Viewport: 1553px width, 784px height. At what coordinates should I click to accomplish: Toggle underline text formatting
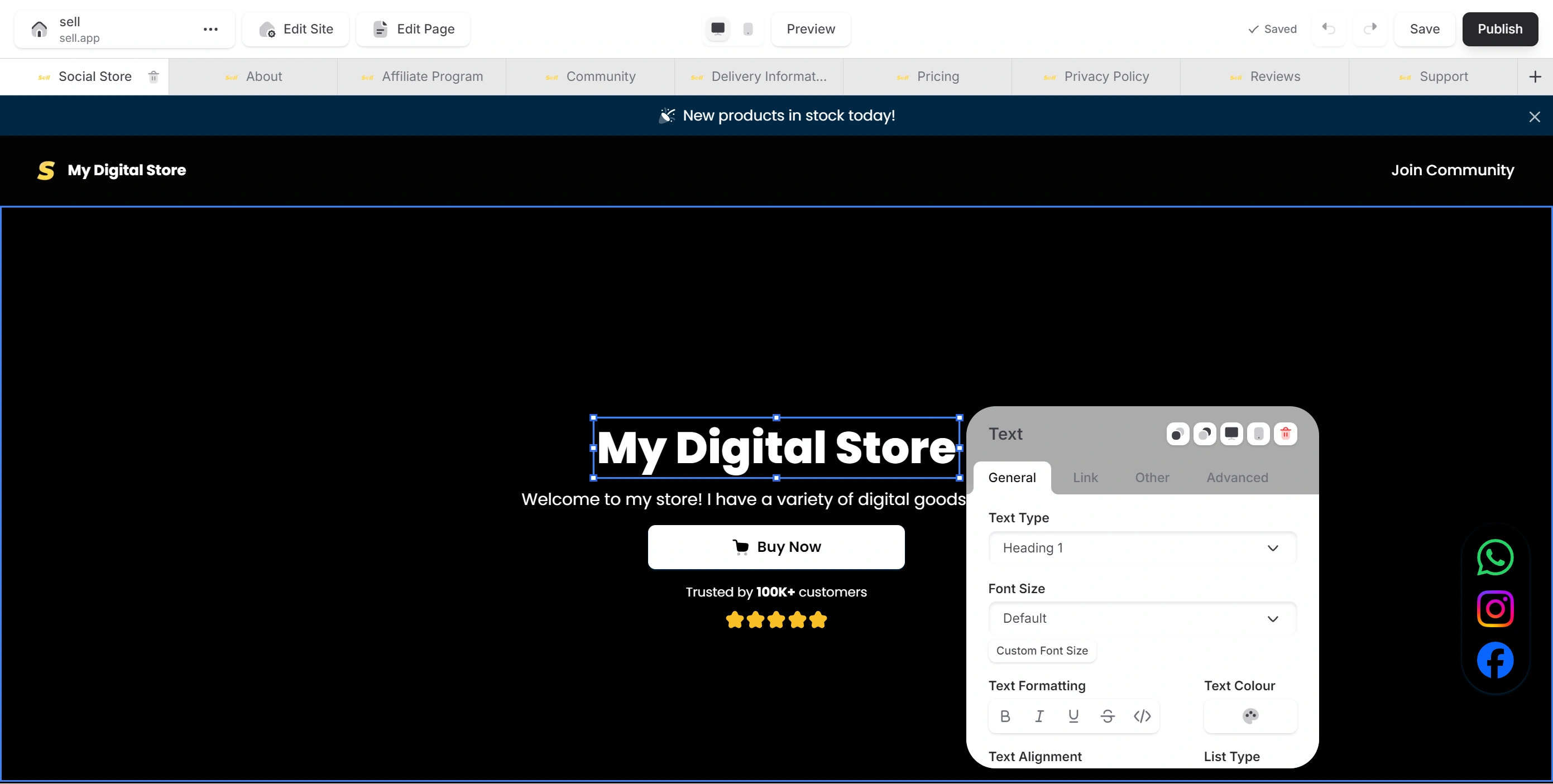pos(1073,716)
